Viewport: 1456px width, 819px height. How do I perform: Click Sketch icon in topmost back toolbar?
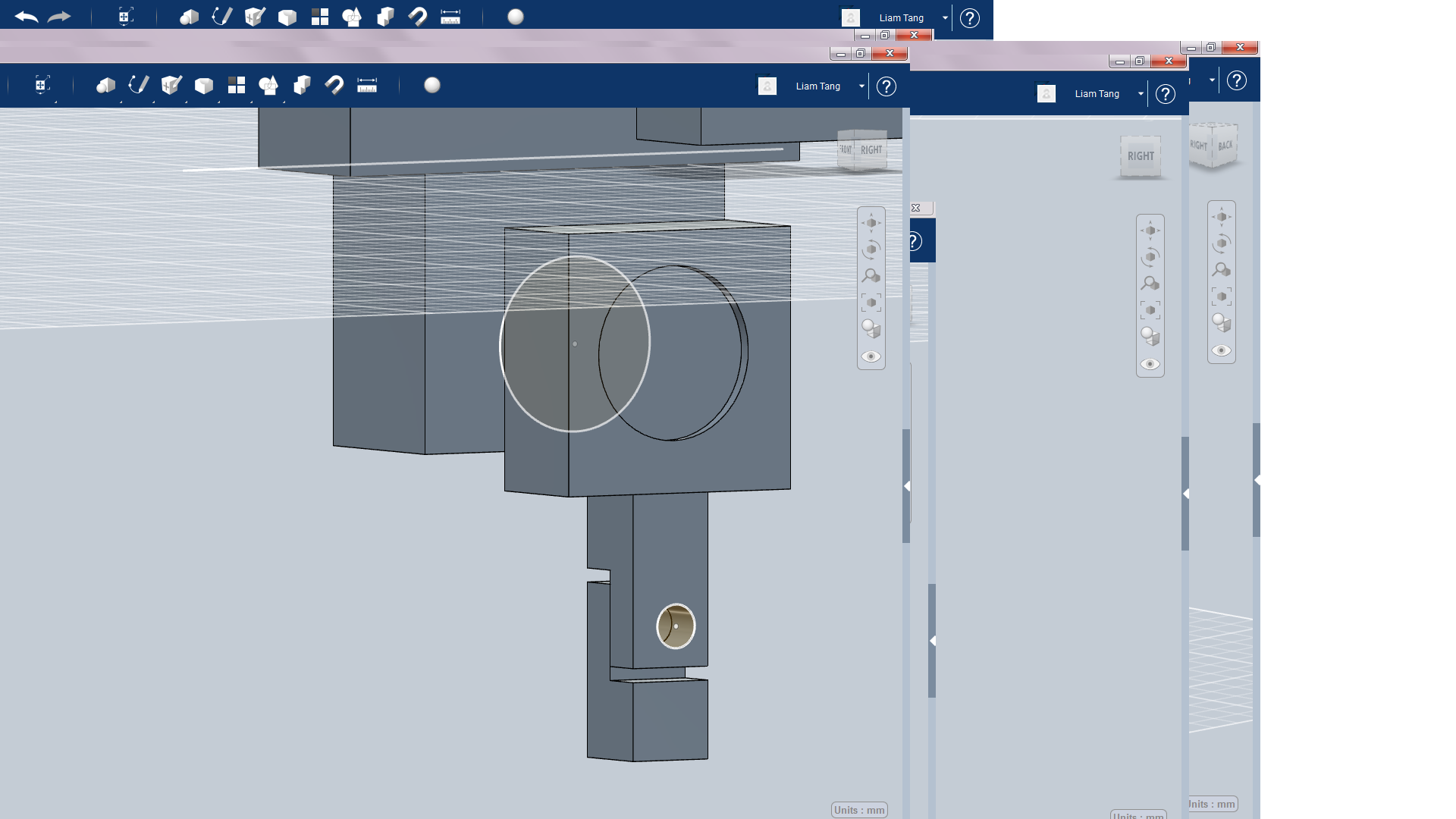tap(222, 17)
